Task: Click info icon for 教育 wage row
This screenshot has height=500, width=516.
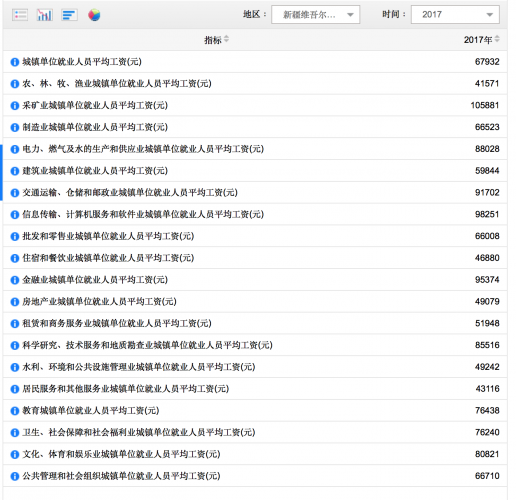Action: pyautogui.click(x=15, y=411)
